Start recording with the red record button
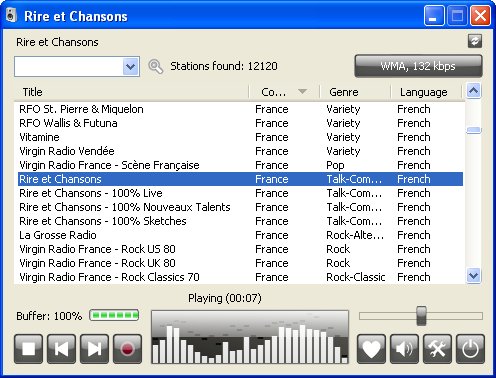Viewport: 496px width, 378px height. coord(127,349)
